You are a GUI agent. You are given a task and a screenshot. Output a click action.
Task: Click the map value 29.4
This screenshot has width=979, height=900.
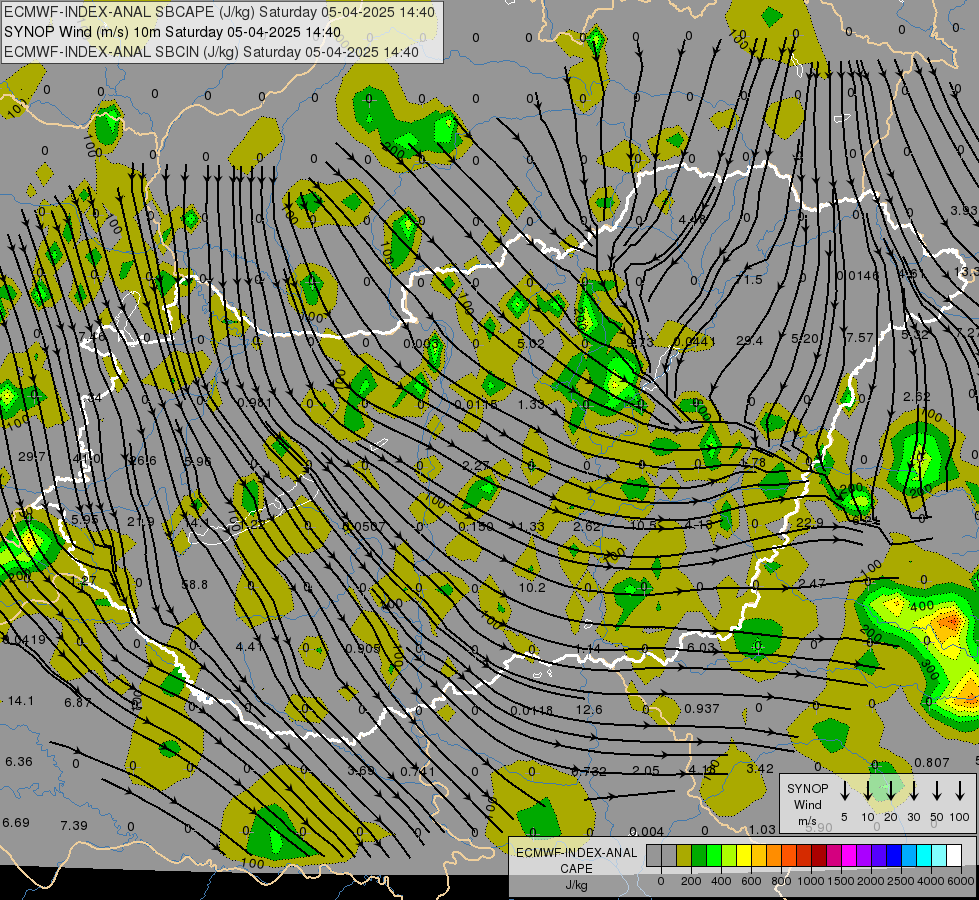pyautogui.click(x=749, y=340)
